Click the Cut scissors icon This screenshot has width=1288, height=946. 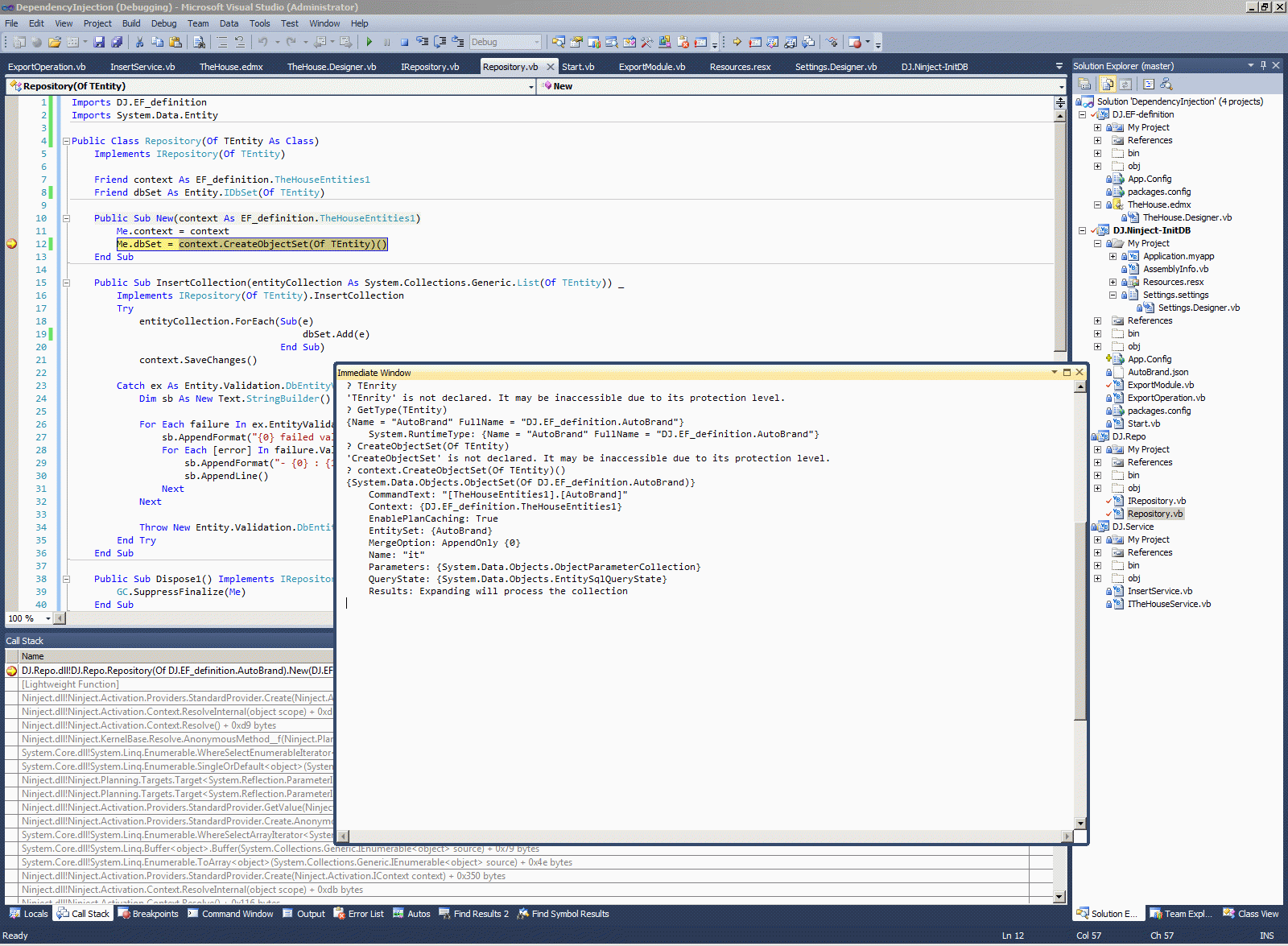coord(139,42)
